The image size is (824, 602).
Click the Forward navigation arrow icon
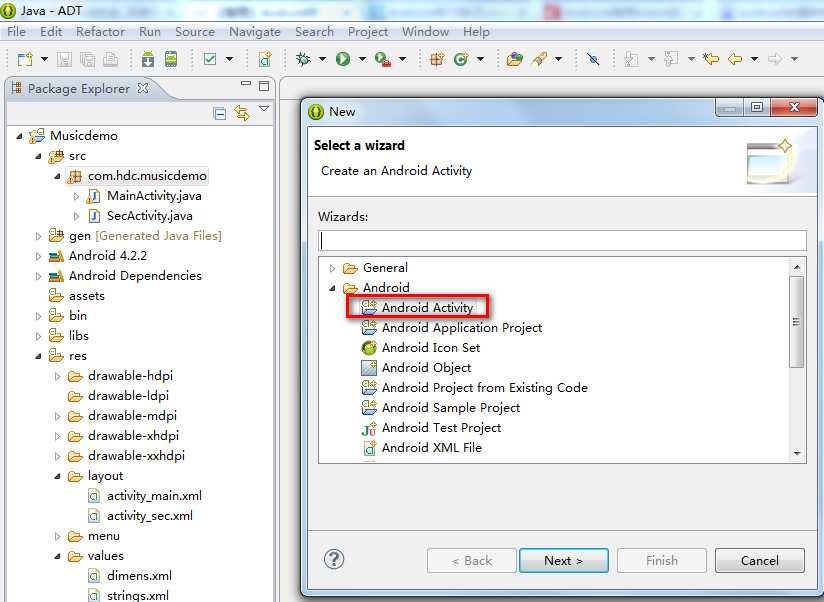click(775, 59)
